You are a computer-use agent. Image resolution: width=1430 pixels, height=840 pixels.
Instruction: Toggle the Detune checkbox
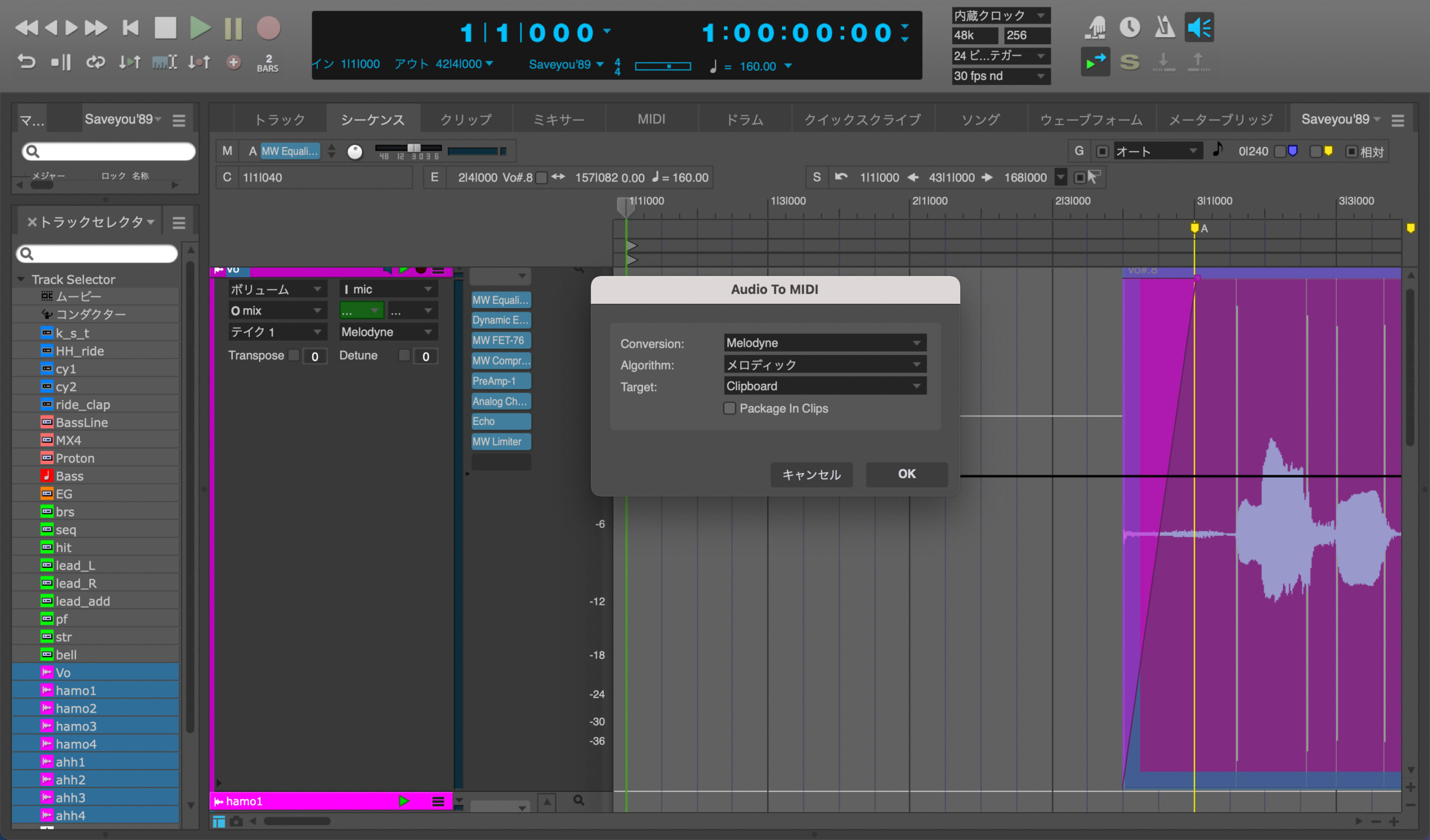404,355
